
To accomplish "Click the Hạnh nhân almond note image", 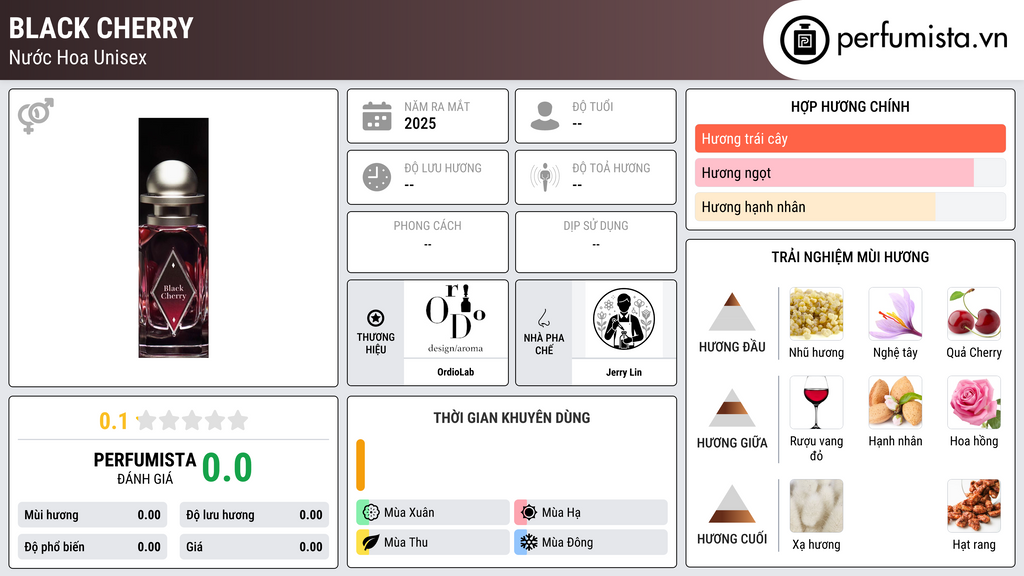I will (x=895, y=402).
